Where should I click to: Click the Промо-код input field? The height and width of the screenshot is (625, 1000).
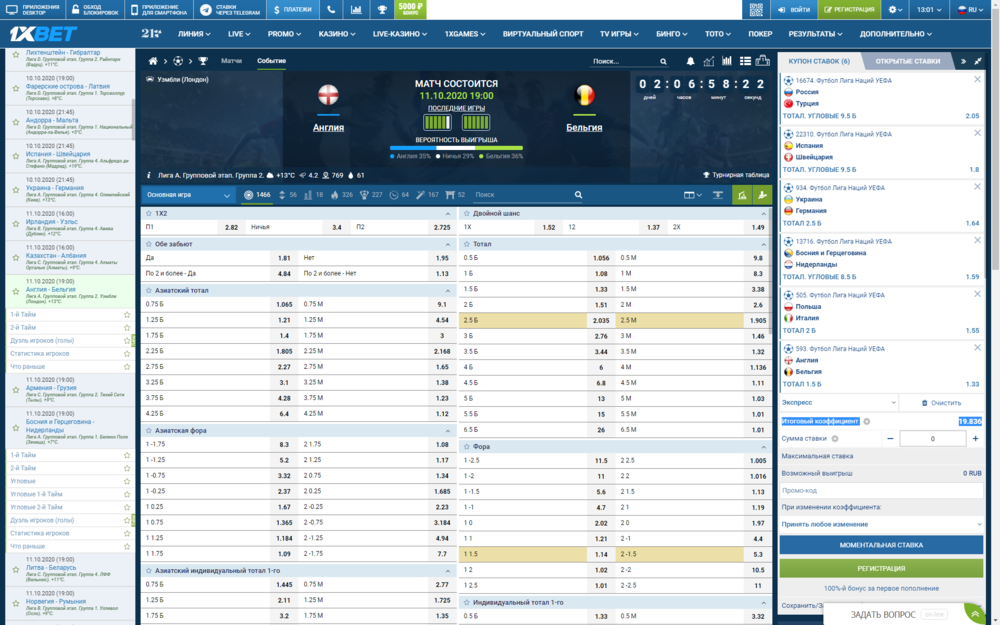tap(881, 490)
